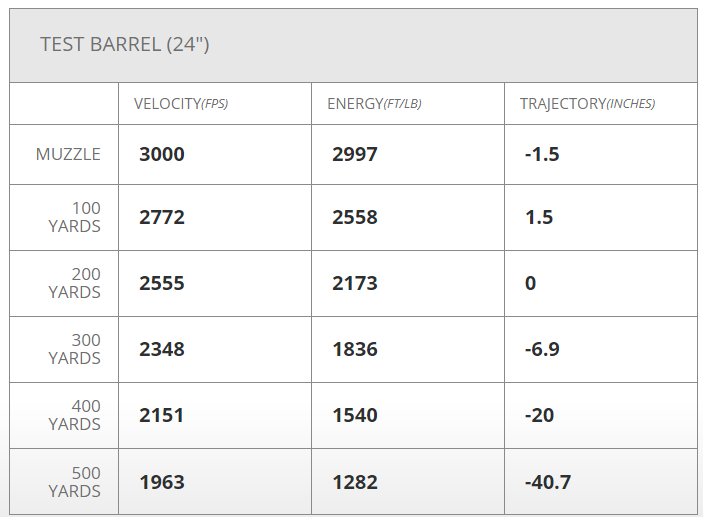Select the energy value 1282
The image size is (703, 517).
[355, 482]
